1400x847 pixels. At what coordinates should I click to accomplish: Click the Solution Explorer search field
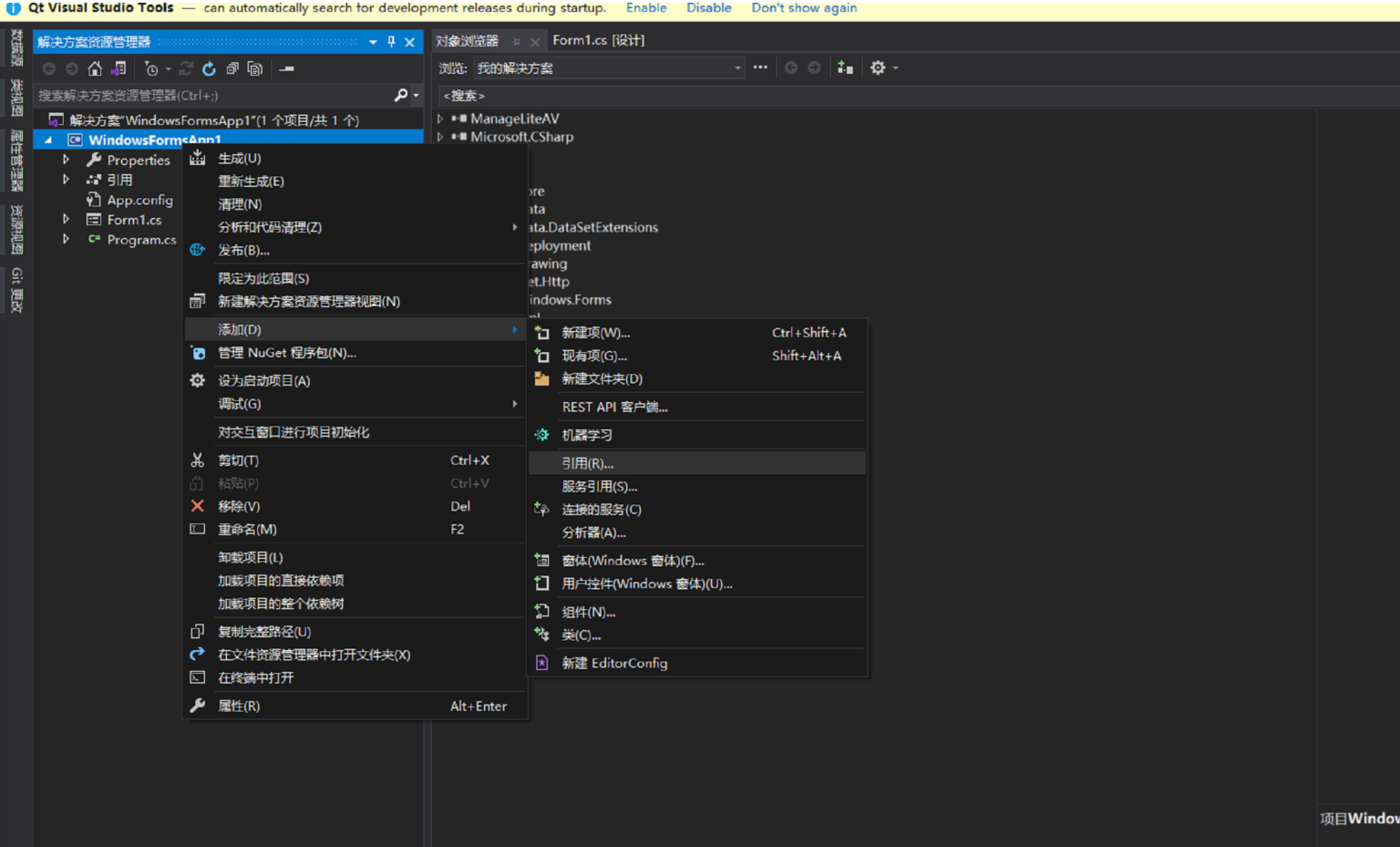[214, 95]
